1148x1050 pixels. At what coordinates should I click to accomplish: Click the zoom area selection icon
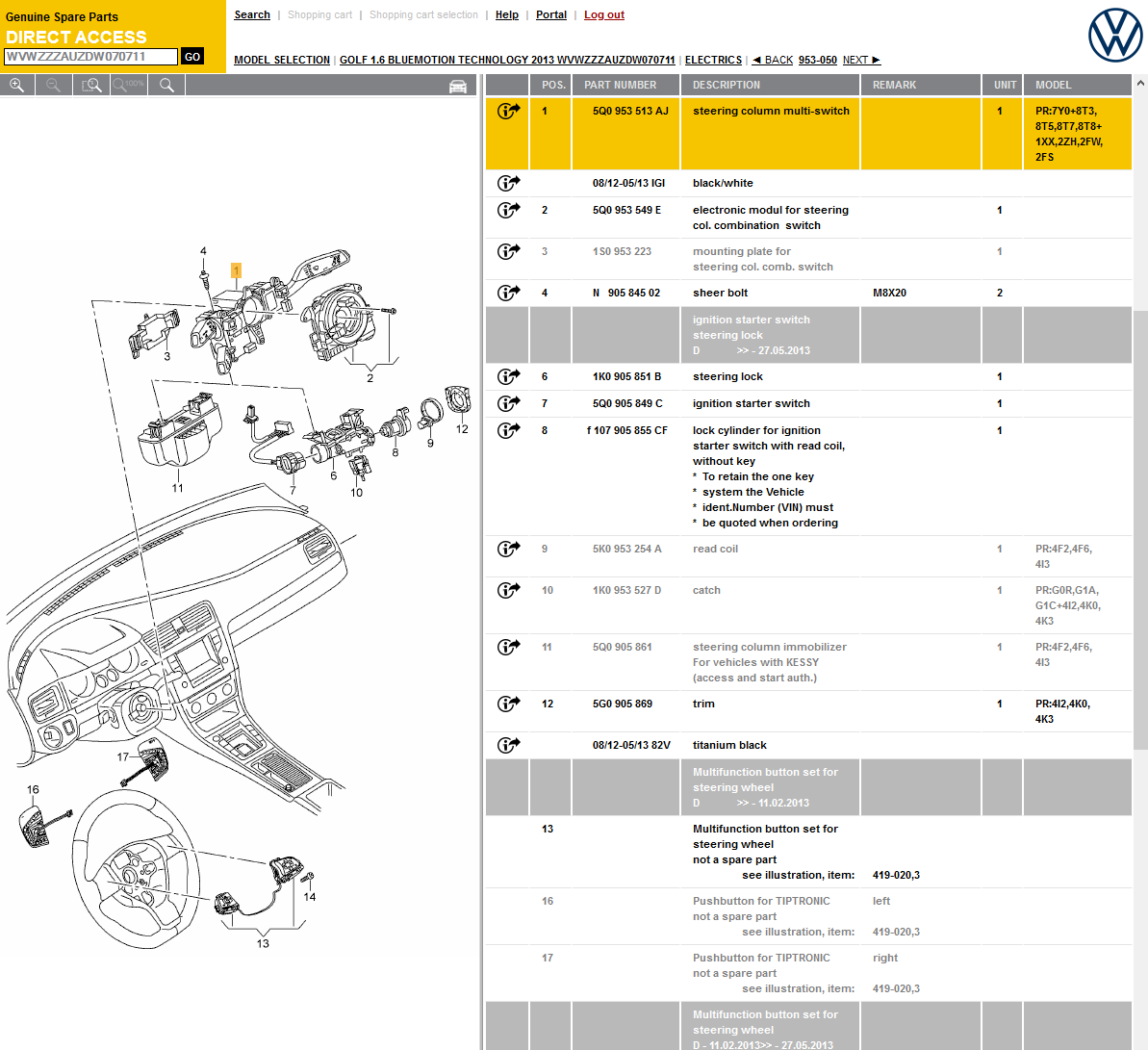[x=91, y=86]
